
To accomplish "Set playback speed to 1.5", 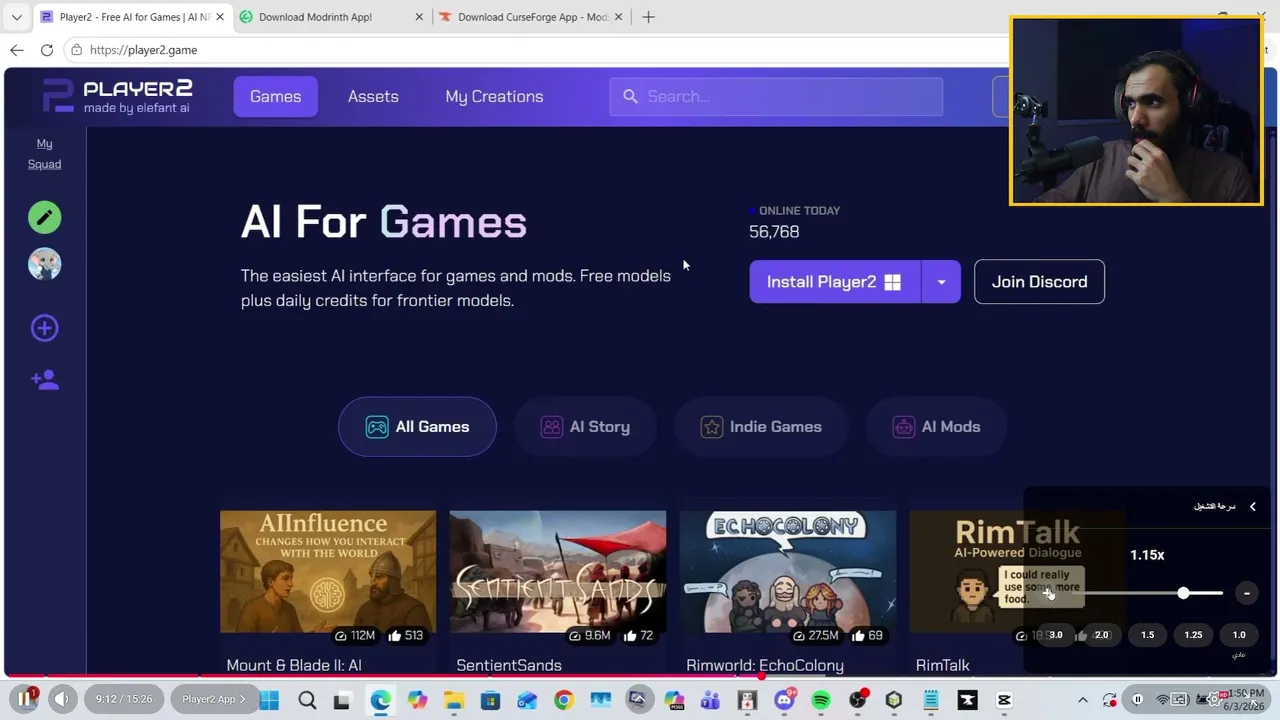I will [x=1147, y=635].
